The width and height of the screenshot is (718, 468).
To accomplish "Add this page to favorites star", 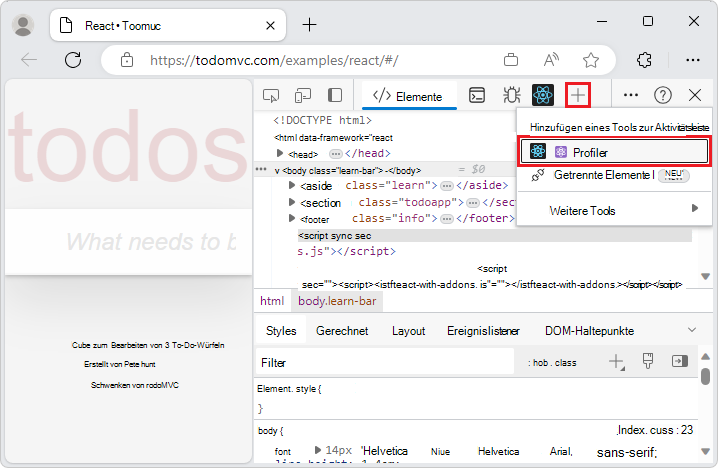I will point(591,60).
